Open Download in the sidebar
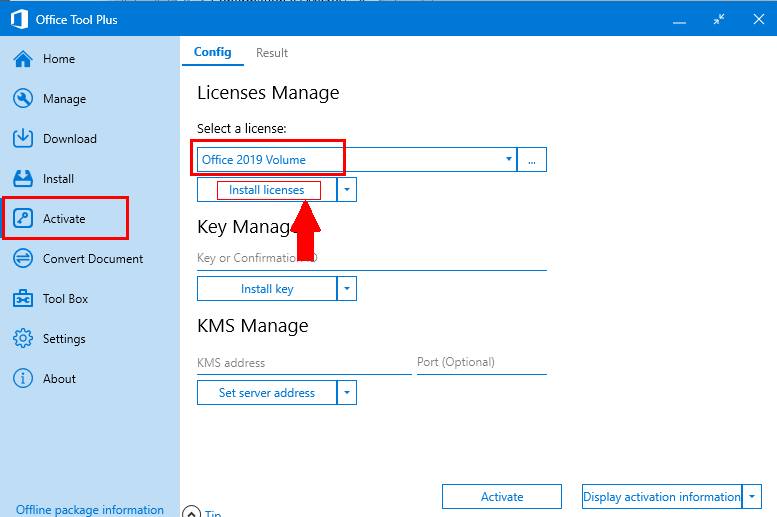The width and height of the screenshot is (777, 517). coord(69,139)
